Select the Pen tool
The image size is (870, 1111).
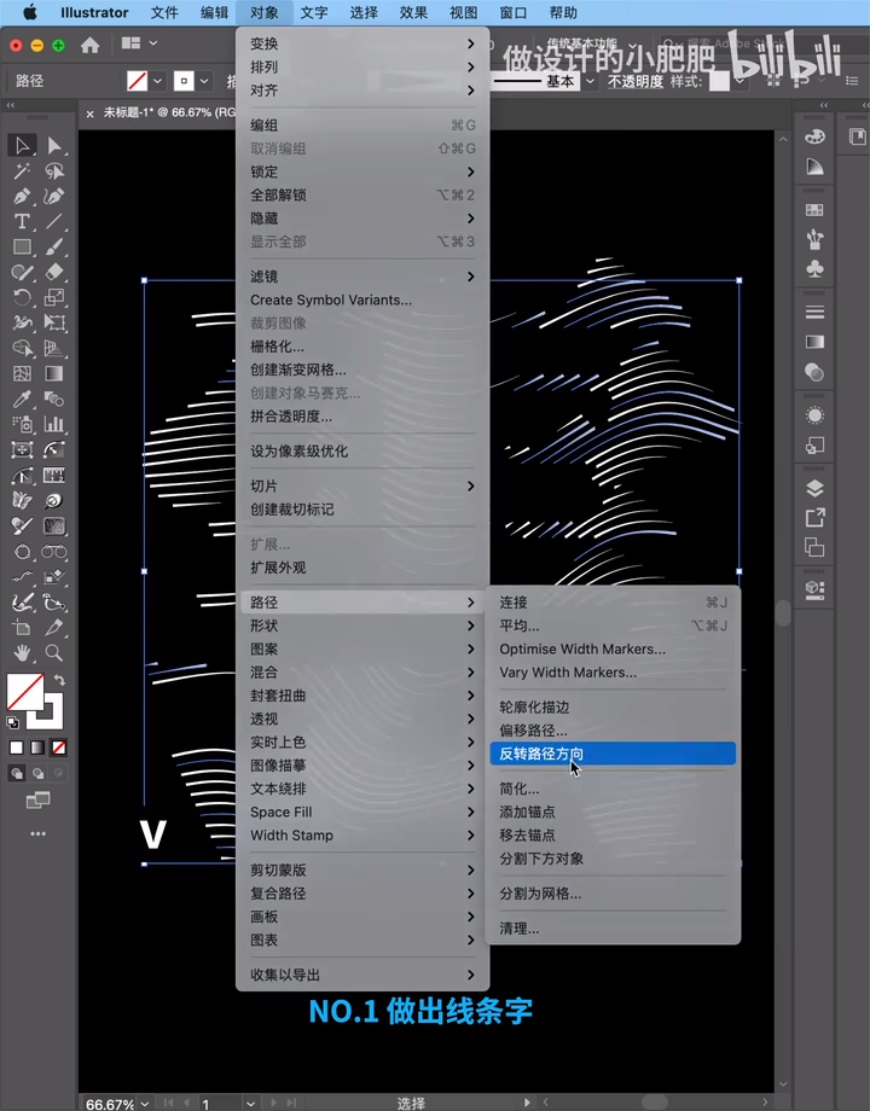click(x=22, y=196)
